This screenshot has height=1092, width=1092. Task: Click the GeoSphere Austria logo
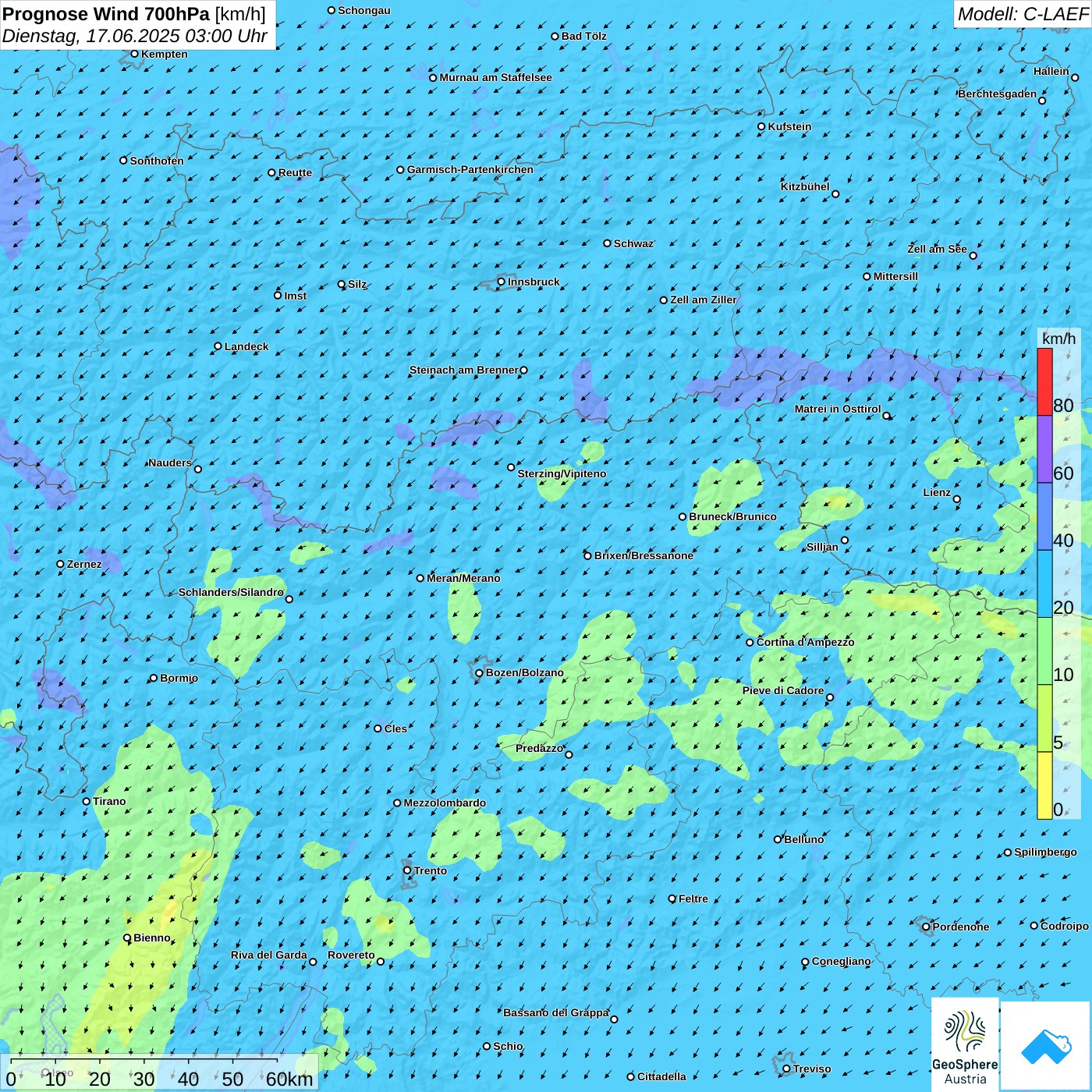point(965,1045)
